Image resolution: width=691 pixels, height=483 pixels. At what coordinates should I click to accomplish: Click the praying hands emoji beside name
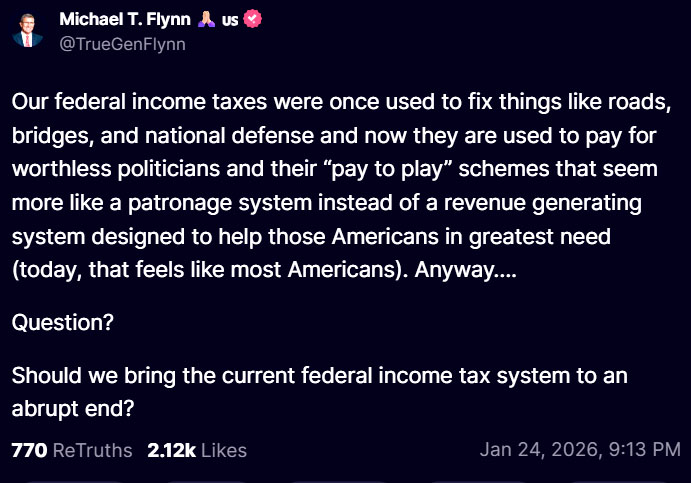click(206, 19)
